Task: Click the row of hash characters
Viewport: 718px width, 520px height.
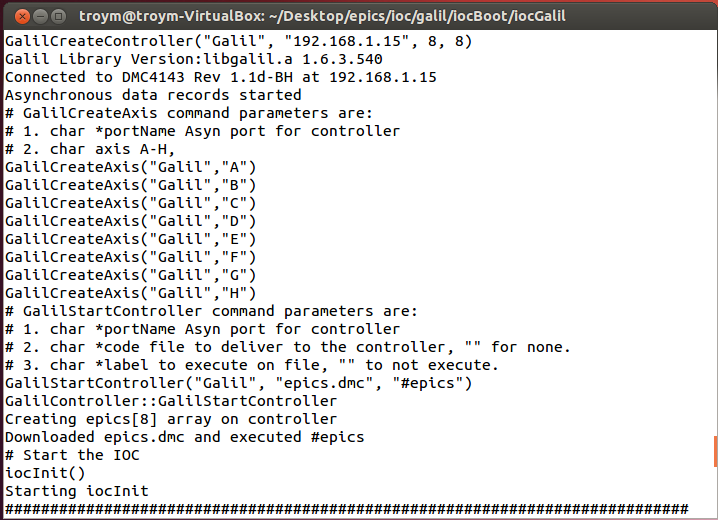Action: click(346, 509)
